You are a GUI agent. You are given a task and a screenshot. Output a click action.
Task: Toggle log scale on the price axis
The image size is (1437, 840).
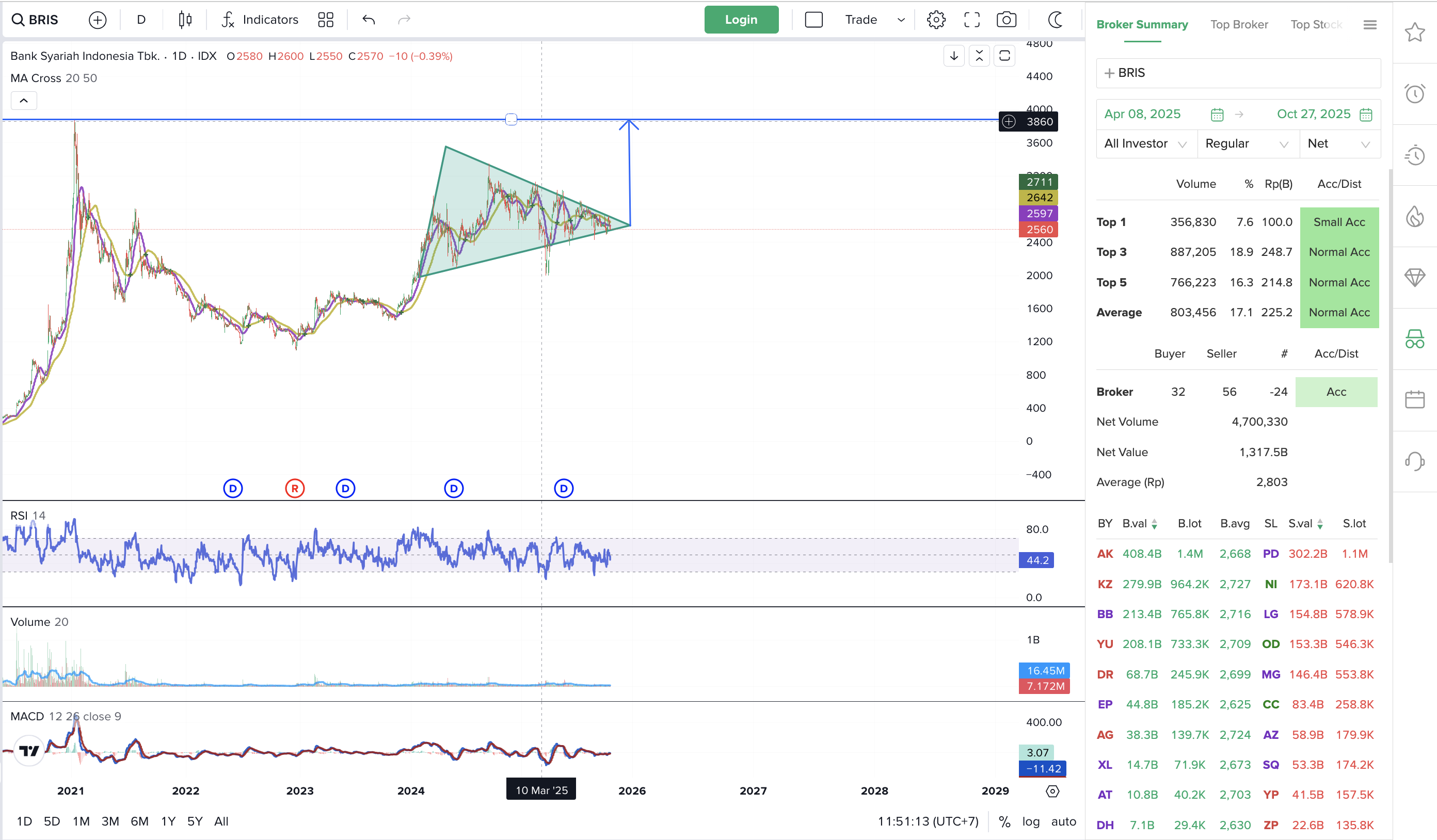pos(1030,821)
